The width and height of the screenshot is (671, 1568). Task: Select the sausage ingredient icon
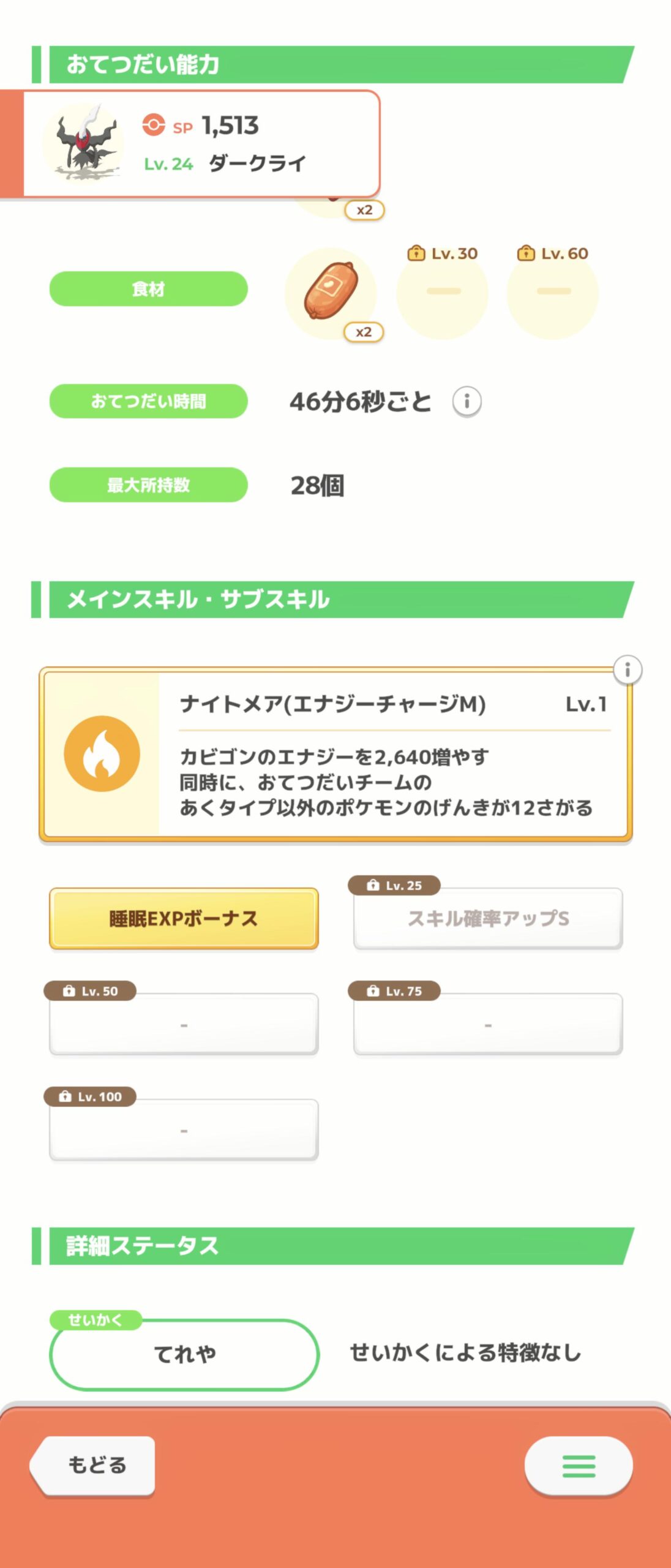click(331, 292)
